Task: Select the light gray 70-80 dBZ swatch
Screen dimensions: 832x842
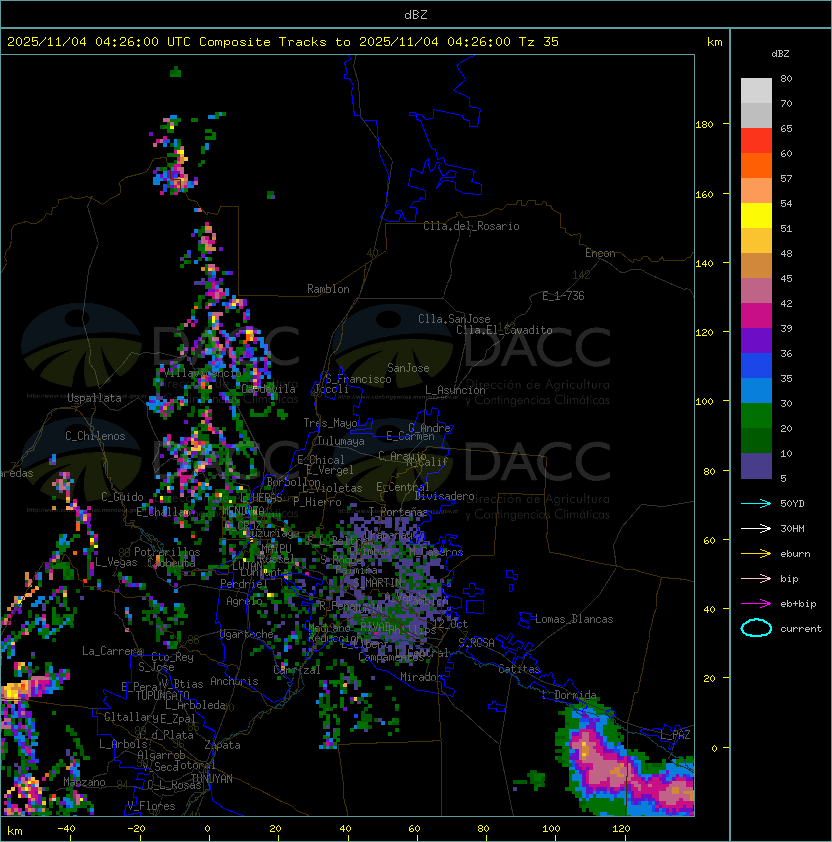Action: click(x=756, y=91)
